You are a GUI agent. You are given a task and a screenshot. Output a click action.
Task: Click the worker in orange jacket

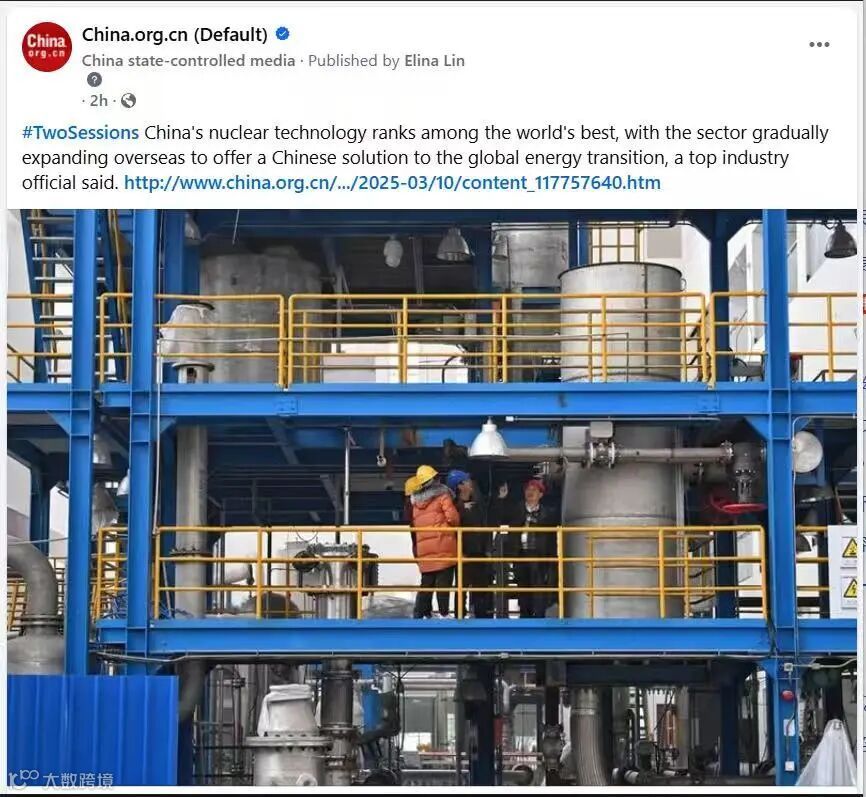pos(434,541)
